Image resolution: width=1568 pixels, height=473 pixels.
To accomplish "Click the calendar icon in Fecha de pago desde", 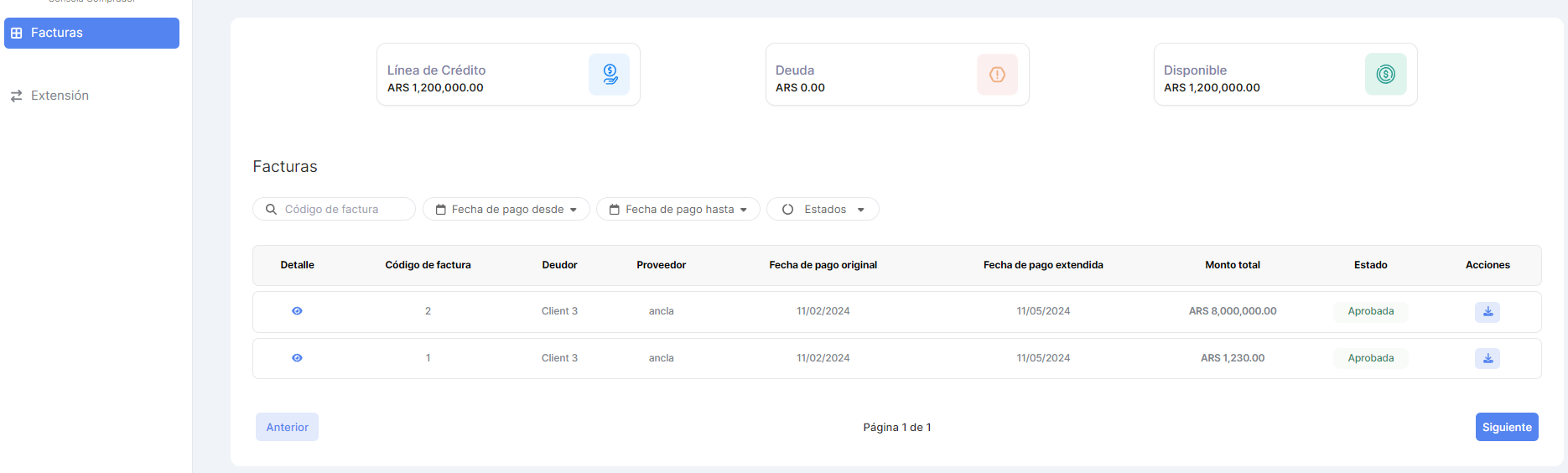I will tap(441, 210).
